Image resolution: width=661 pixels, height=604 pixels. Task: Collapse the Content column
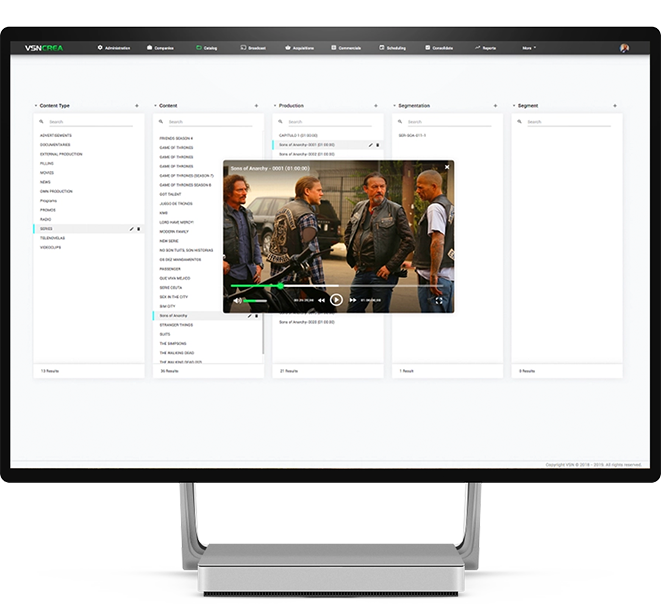(x=155, y=106)
